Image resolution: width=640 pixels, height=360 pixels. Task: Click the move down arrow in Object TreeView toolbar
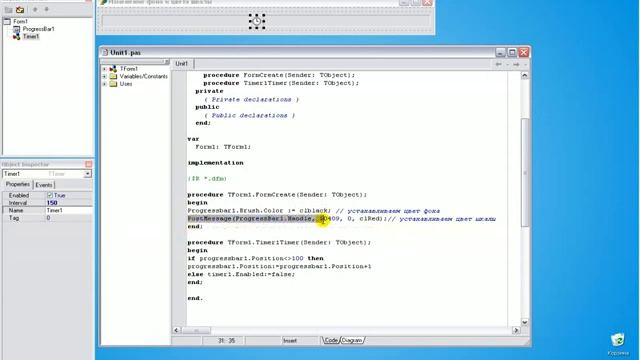[x=47, y=9]
